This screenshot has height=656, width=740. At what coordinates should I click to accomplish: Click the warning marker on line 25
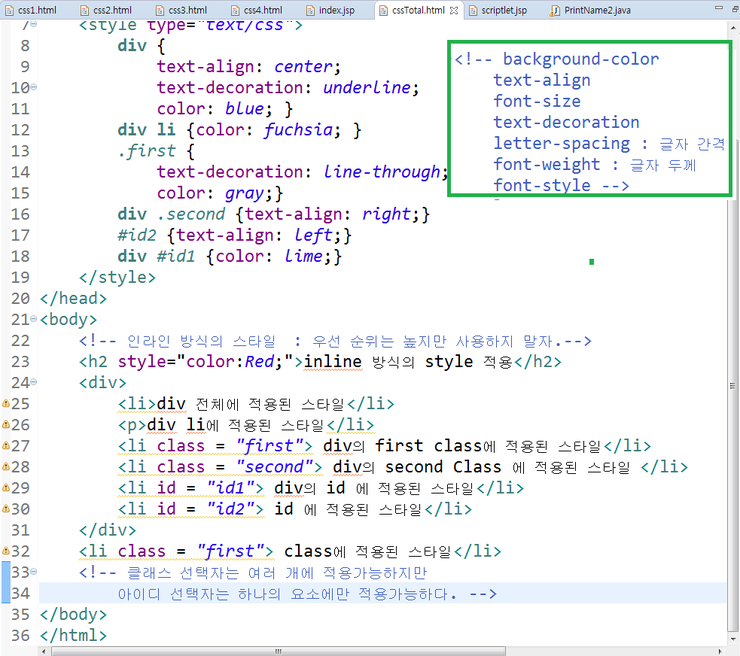[x=6, y=404]
